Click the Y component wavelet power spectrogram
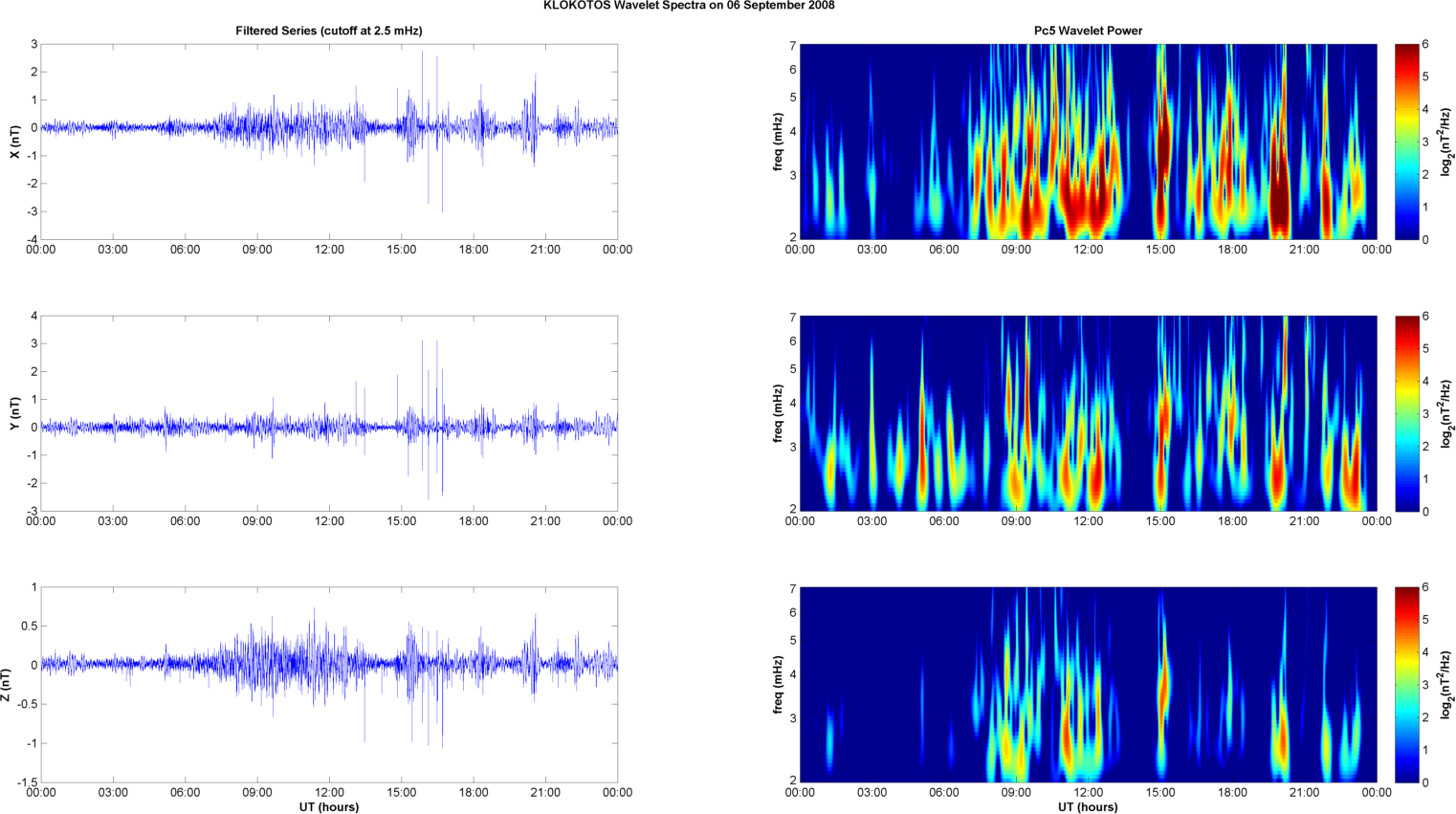Viewport: 1456px width, 814px height. pos(1088,413)
